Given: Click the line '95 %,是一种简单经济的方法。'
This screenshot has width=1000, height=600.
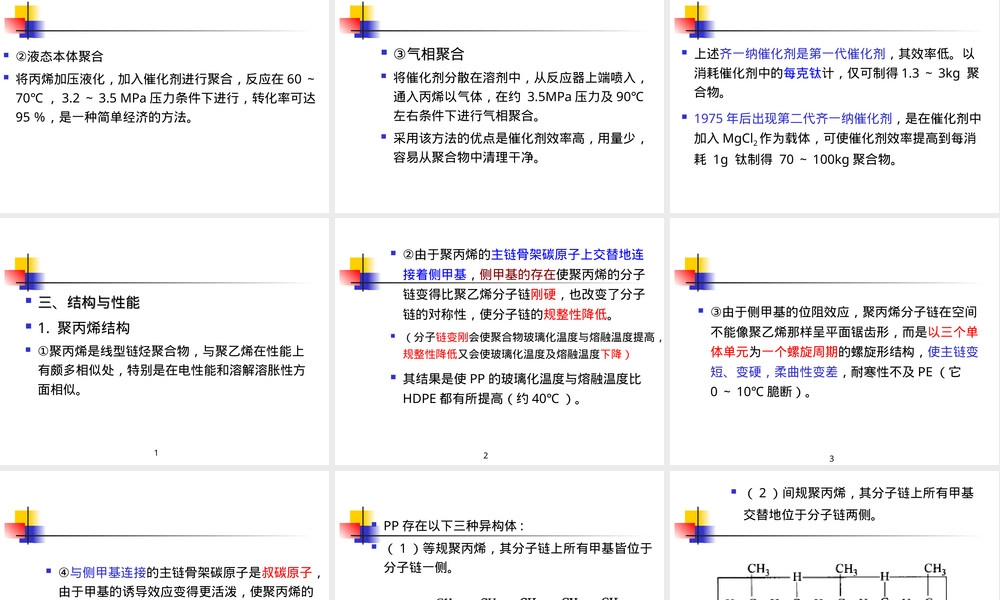Looking at the screenshot, I should coord(104,117).
